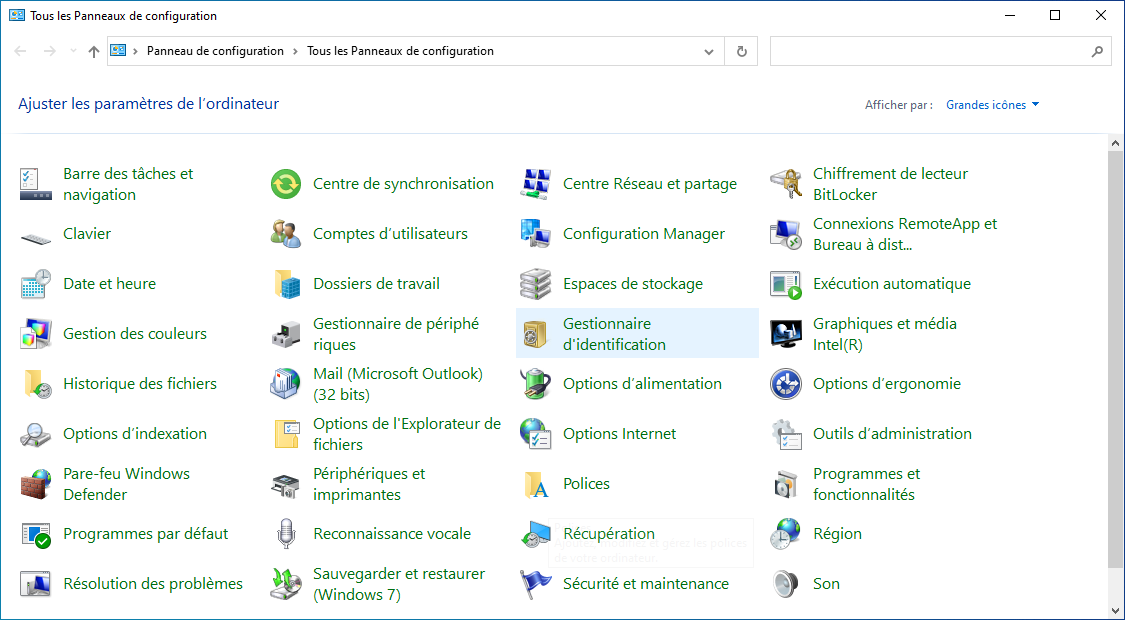Open the Périphériques et imprimantes icon
Screen dimensions: 1125x620
[286, 484]
